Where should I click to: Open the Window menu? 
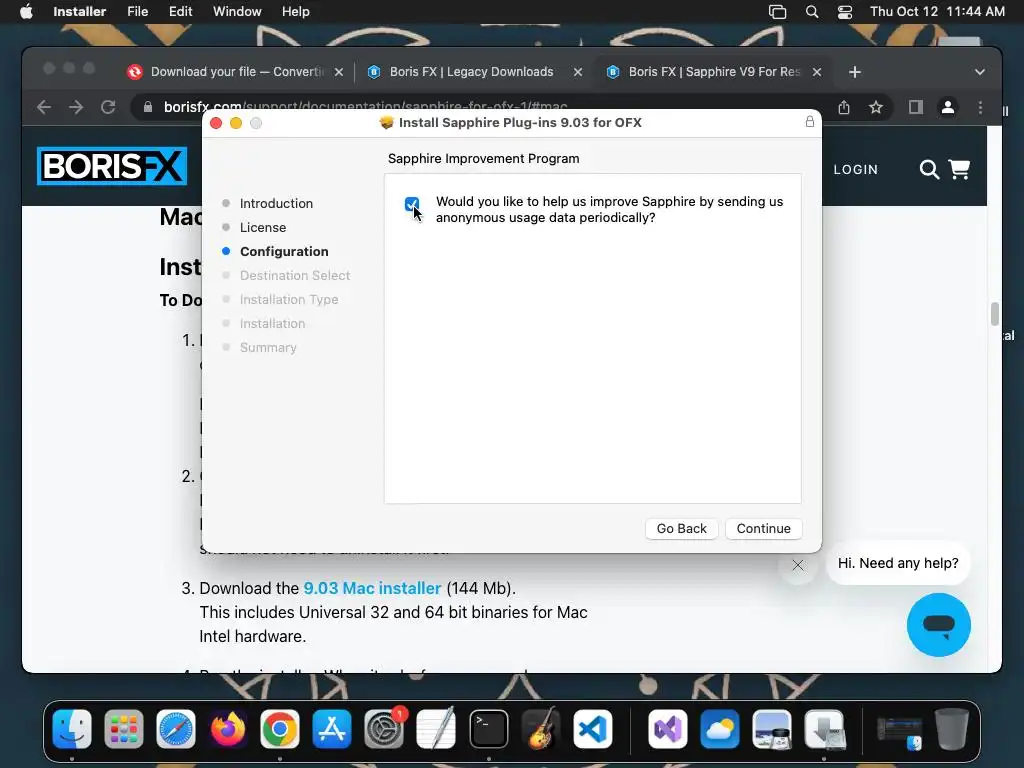coord(237,12)
